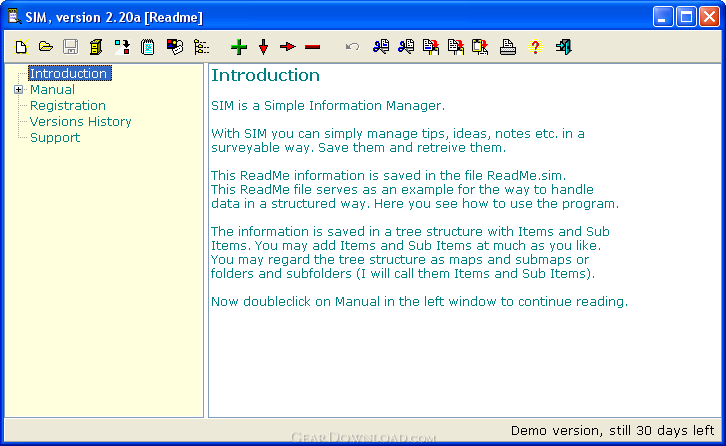Select Versions History in the tree

pyautogui.click(x=81, y=121)
